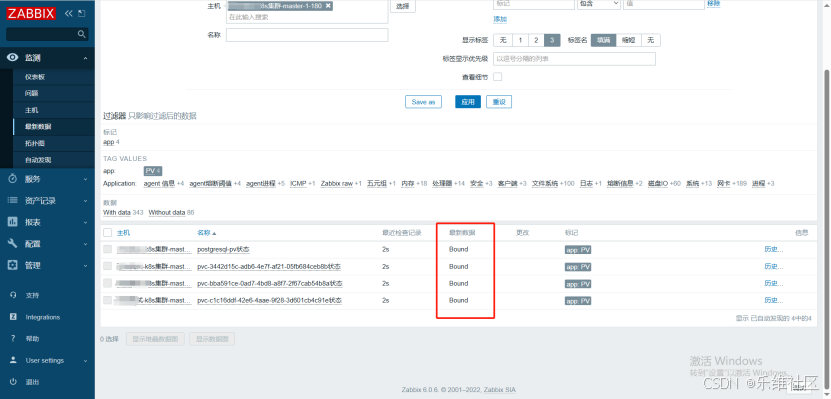Click the 显示数据图 button under the table
Screen dimensions: 831x399
click(212, 339)
